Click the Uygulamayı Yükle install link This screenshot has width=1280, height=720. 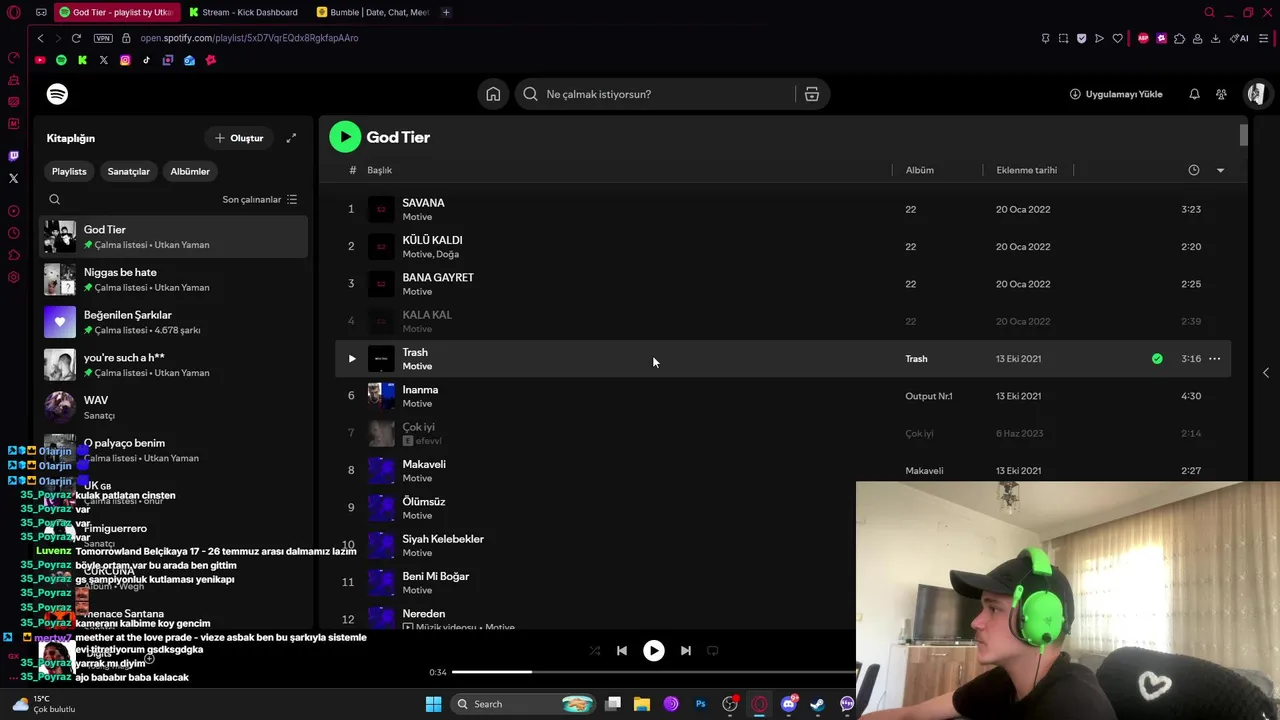1116,94
